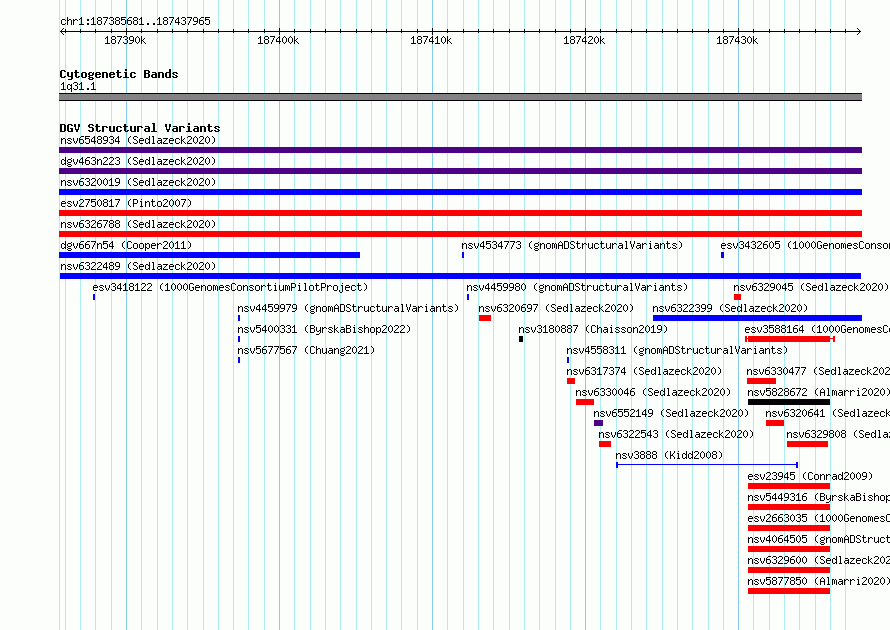The image size is (890, 630).
Task: Open the nsv6320641 Sedlazeck variant label
Action: point(828,413)
